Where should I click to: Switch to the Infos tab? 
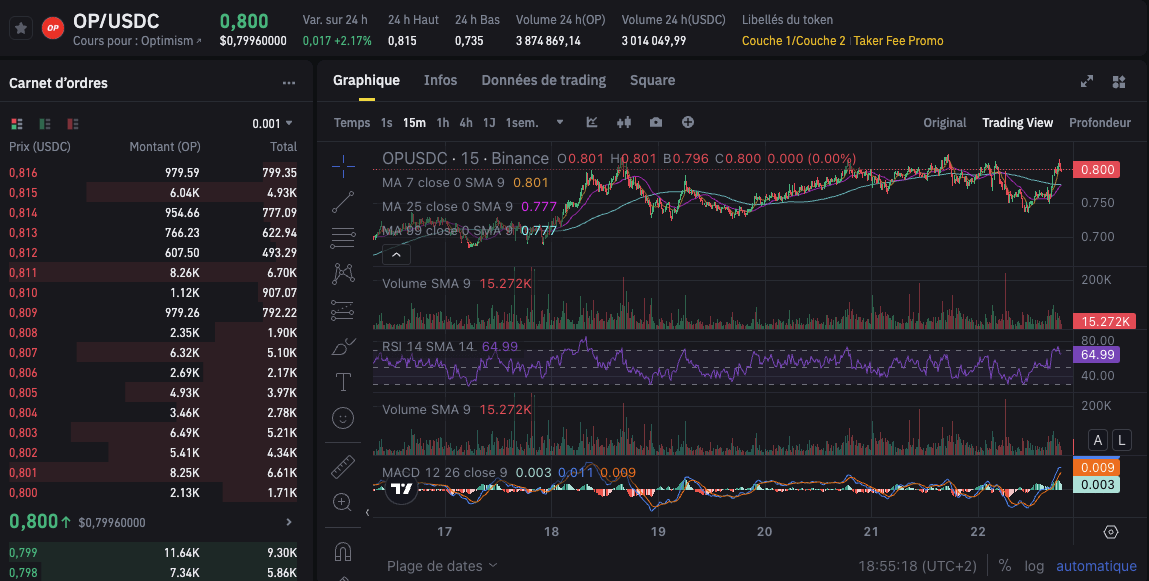440,81
